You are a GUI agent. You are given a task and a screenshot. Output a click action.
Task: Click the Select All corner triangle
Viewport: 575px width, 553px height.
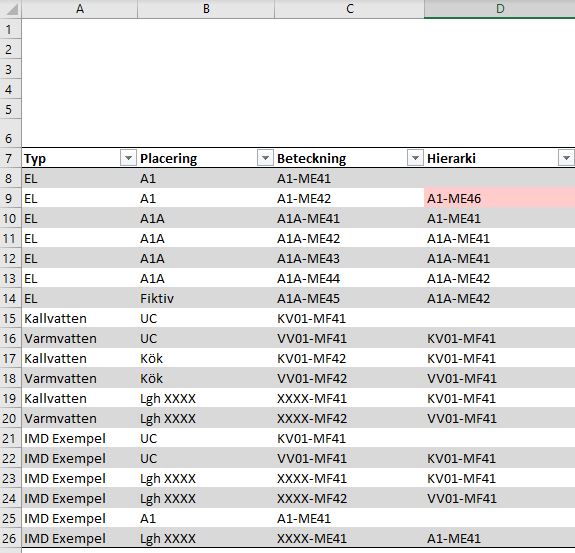[x=11, y=9]
